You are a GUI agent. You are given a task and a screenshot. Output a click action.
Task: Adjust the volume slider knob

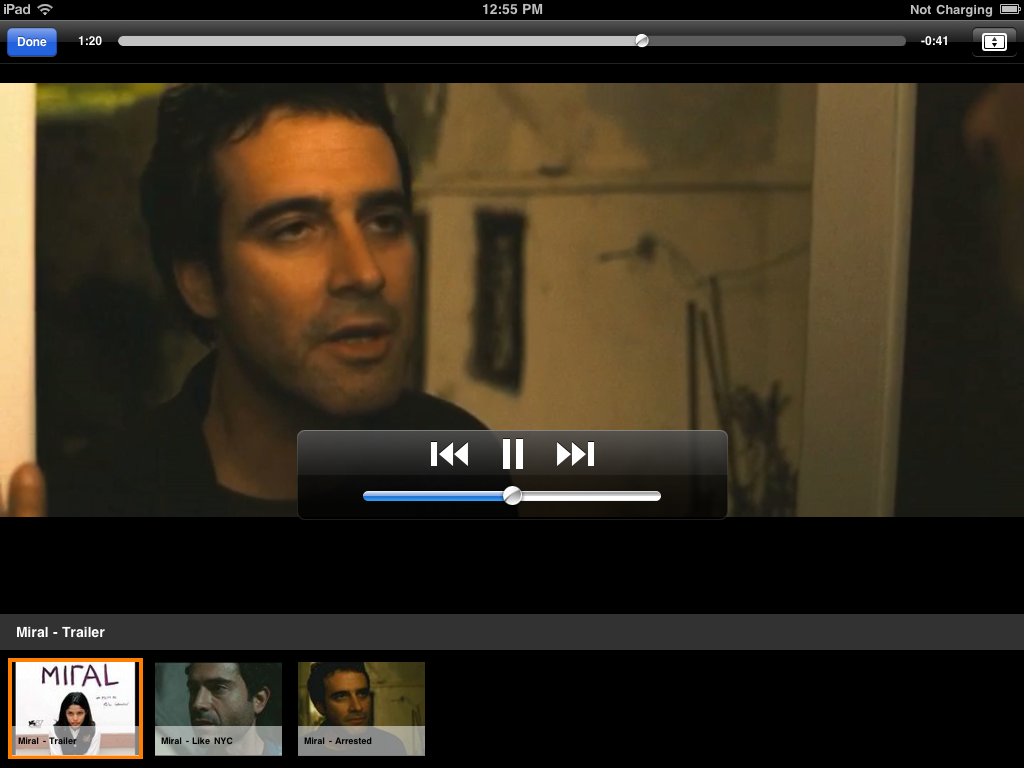click(513, 496)
